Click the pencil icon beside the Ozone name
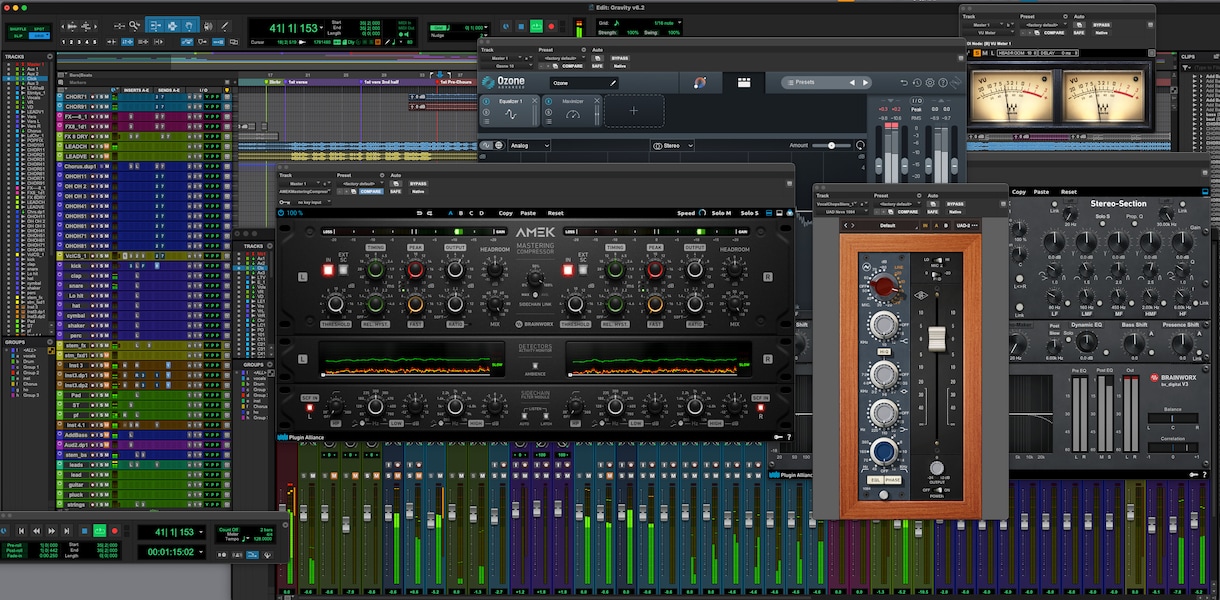The image size is (1220, 600). [613, 83]
